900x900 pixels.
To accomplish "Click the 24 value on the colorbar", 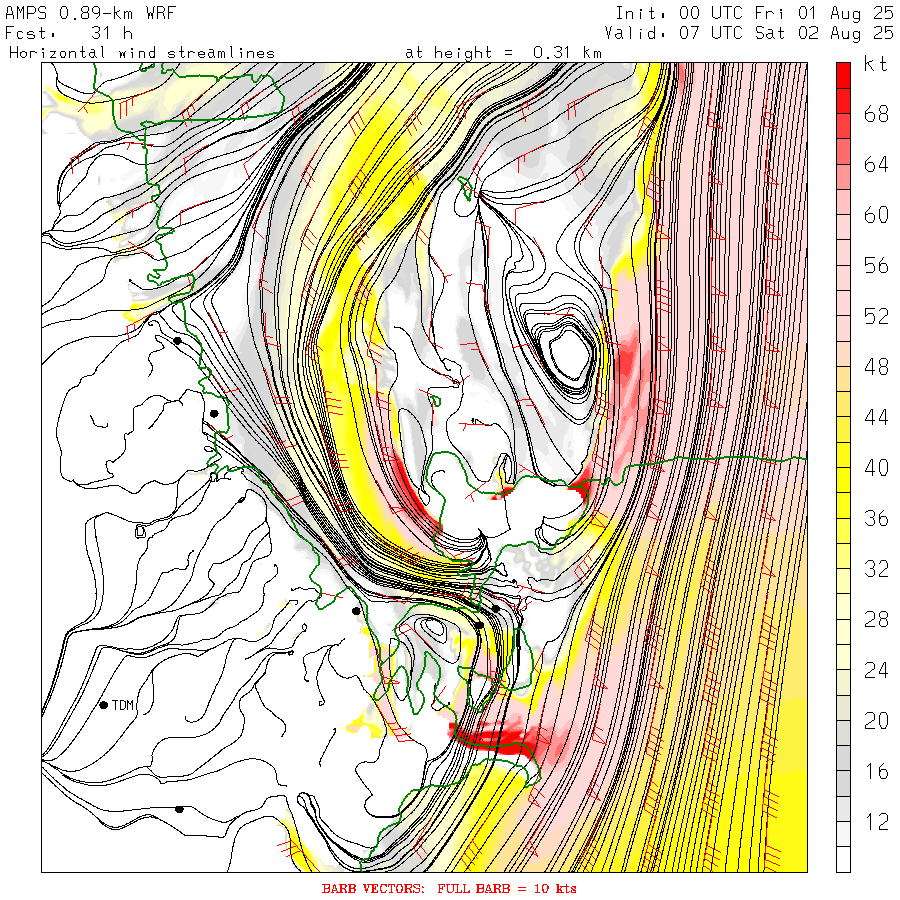I will pos(876,670).
